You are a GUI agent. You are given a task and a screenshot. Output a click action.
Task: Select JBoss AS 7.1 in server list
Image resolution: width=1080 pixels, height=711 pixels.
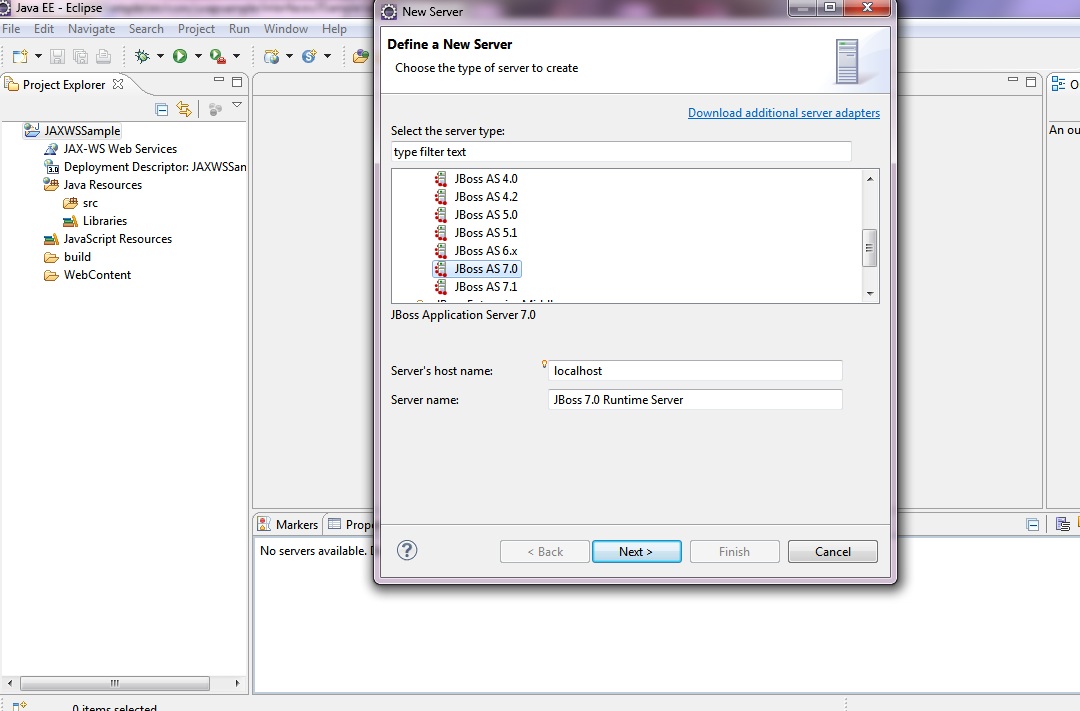[x=485, y=287]
